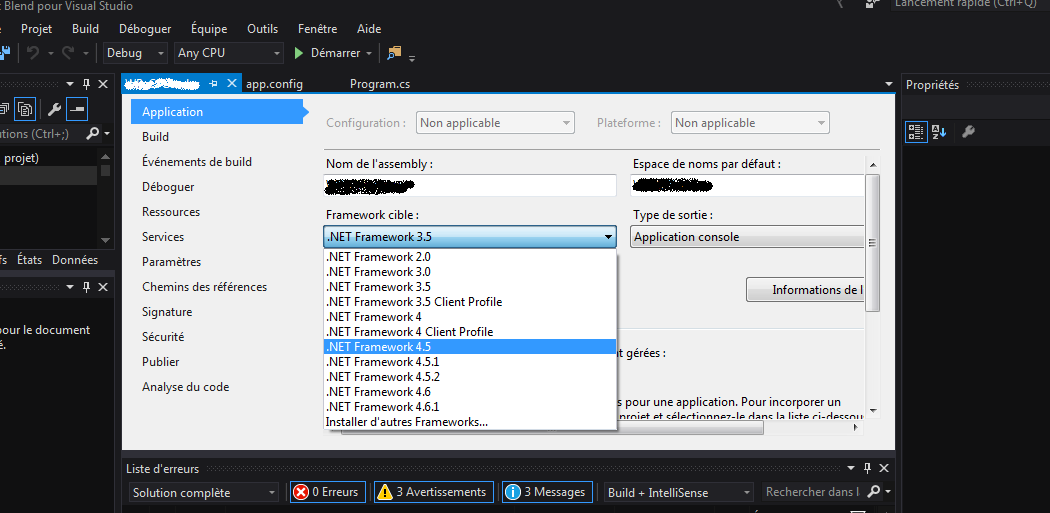Click the feedback person icon near Quick Launch

click(871, 4)
